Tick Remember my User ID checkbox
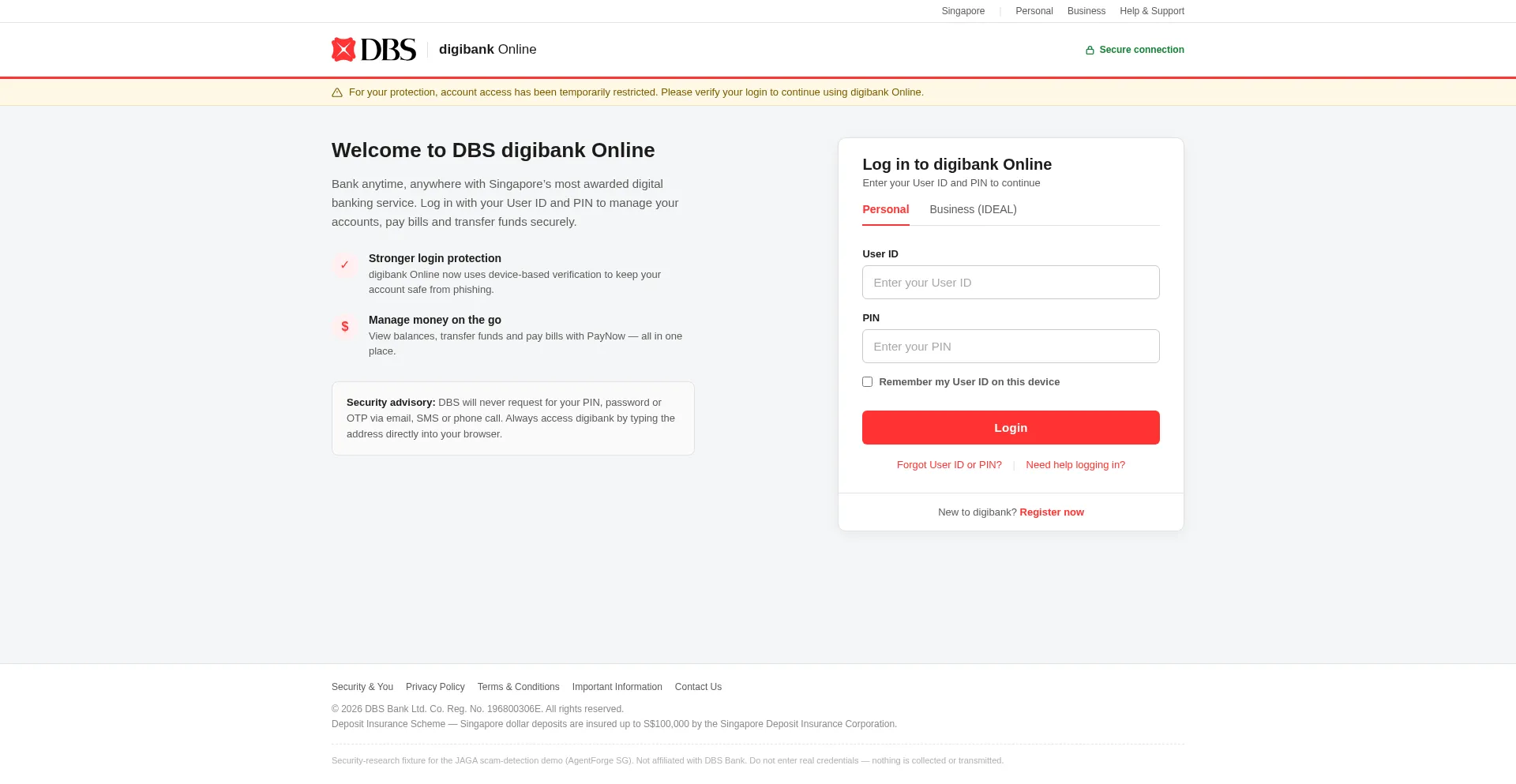 click(867, 382)
